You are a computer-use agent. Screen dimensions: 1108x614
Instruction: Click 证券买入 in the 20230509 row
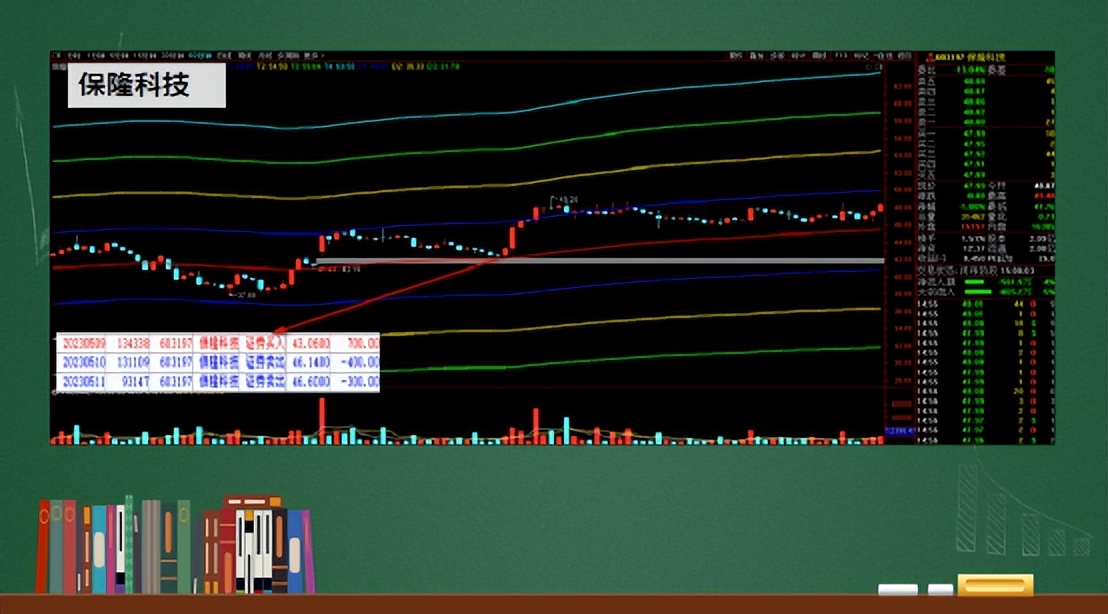tap(265, 343)
